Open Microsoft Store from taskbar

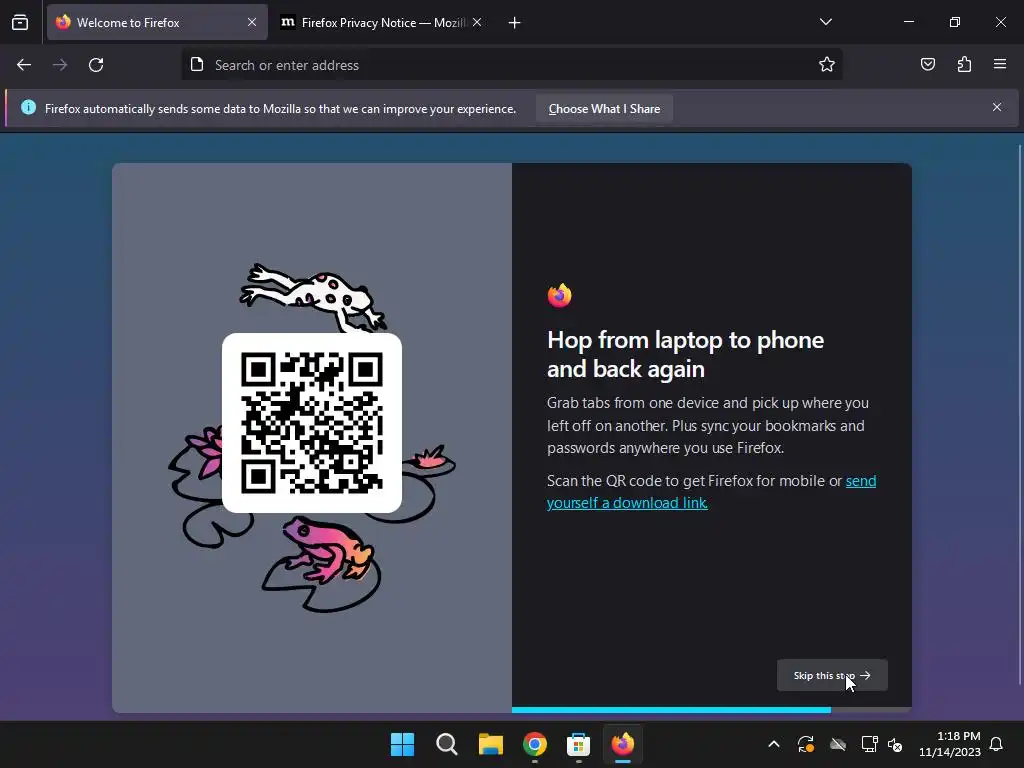point(579,744)
